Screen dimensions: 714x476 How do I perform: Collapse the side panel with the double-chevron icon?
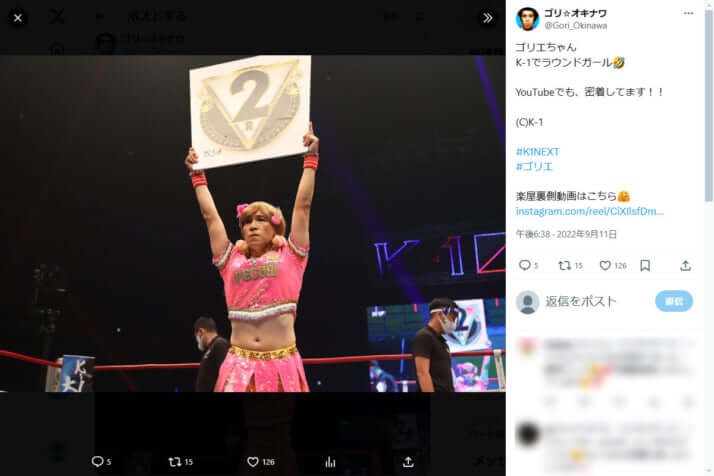[488, 18]
